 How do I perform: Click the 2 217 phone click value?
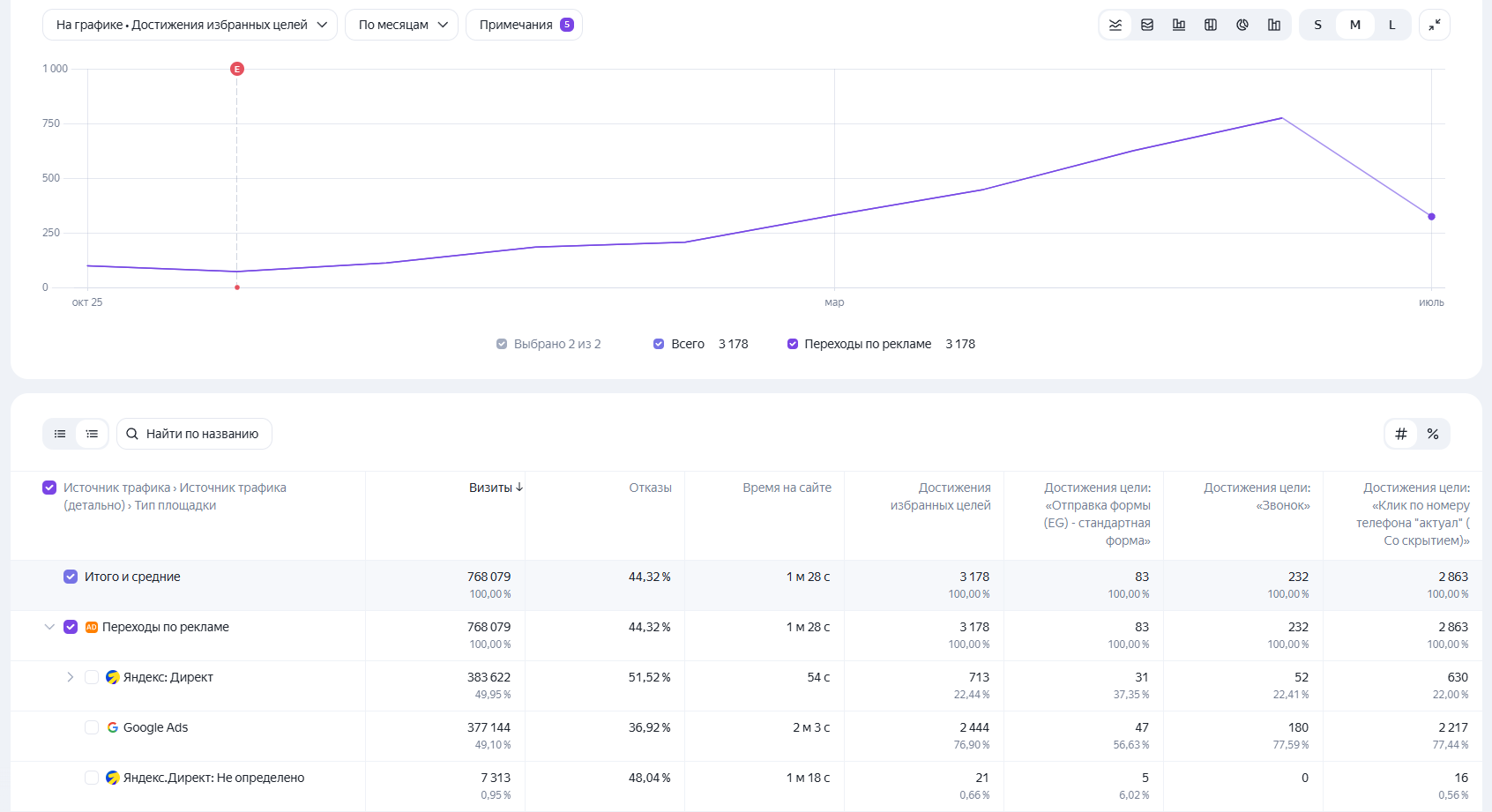[x=1453, y=727]
